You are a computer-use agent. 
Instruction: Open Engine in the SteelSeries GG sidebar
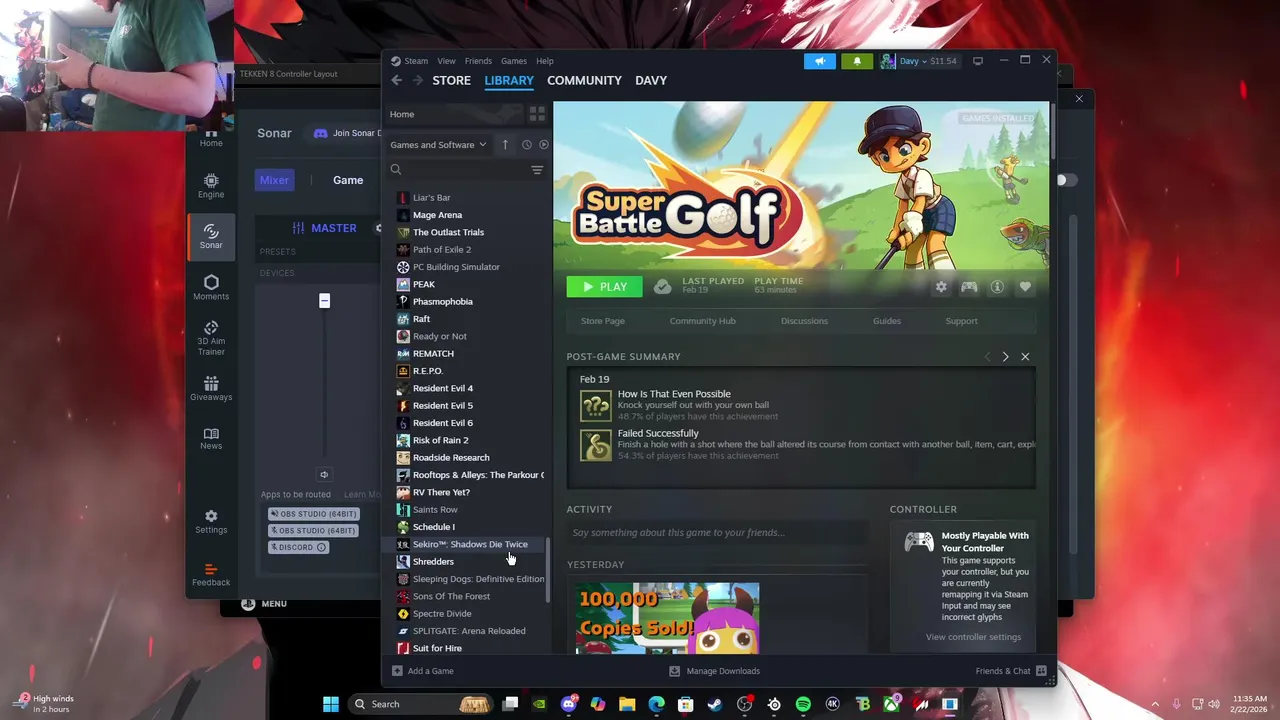211,186
